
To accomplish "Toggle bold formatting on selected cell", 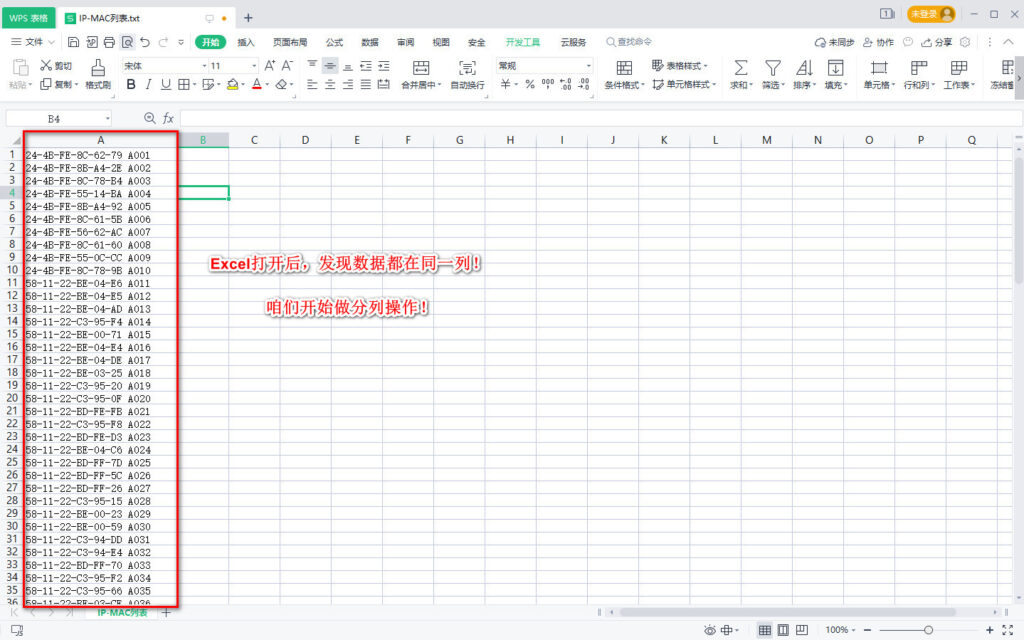I will (x=130, y=82).
